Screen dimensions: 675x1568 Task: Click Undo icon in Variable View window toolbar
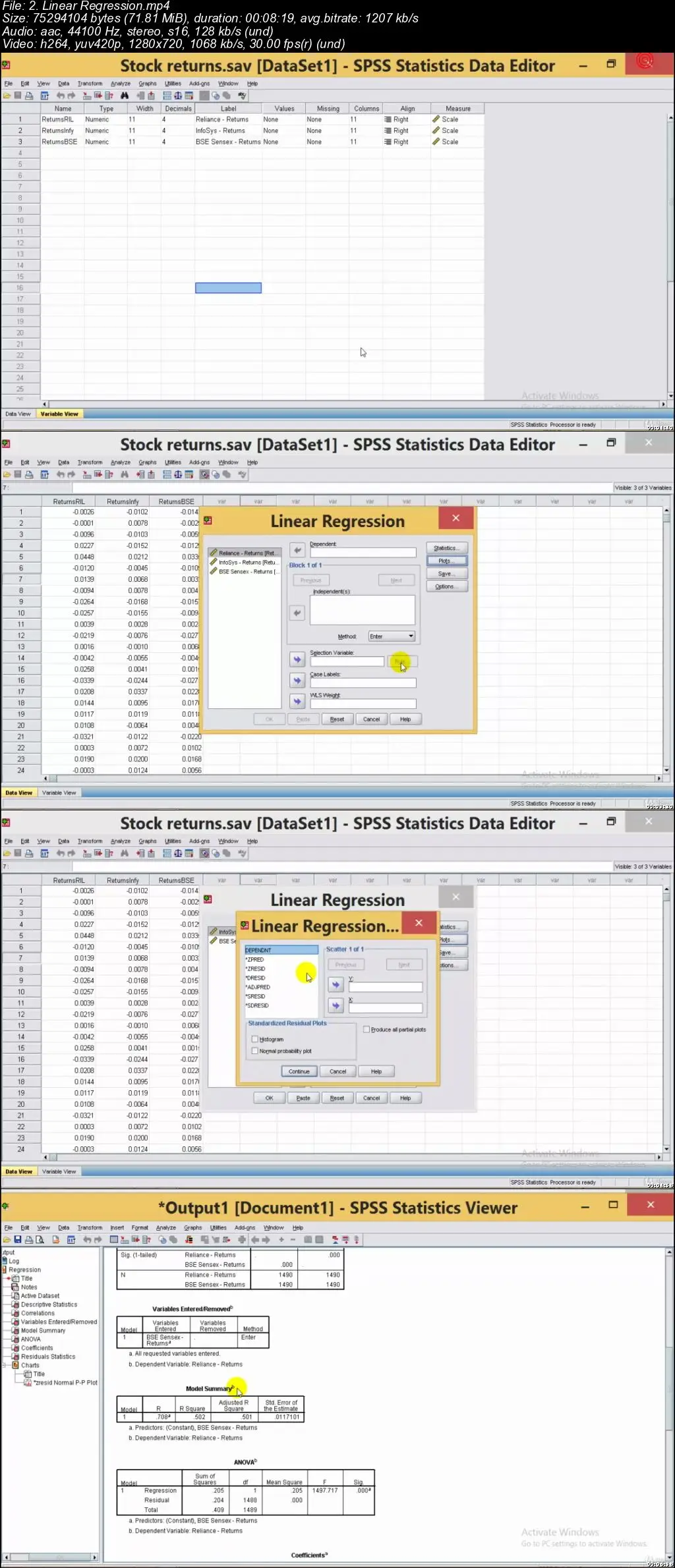pyautogui.click(x=61, y=96)
